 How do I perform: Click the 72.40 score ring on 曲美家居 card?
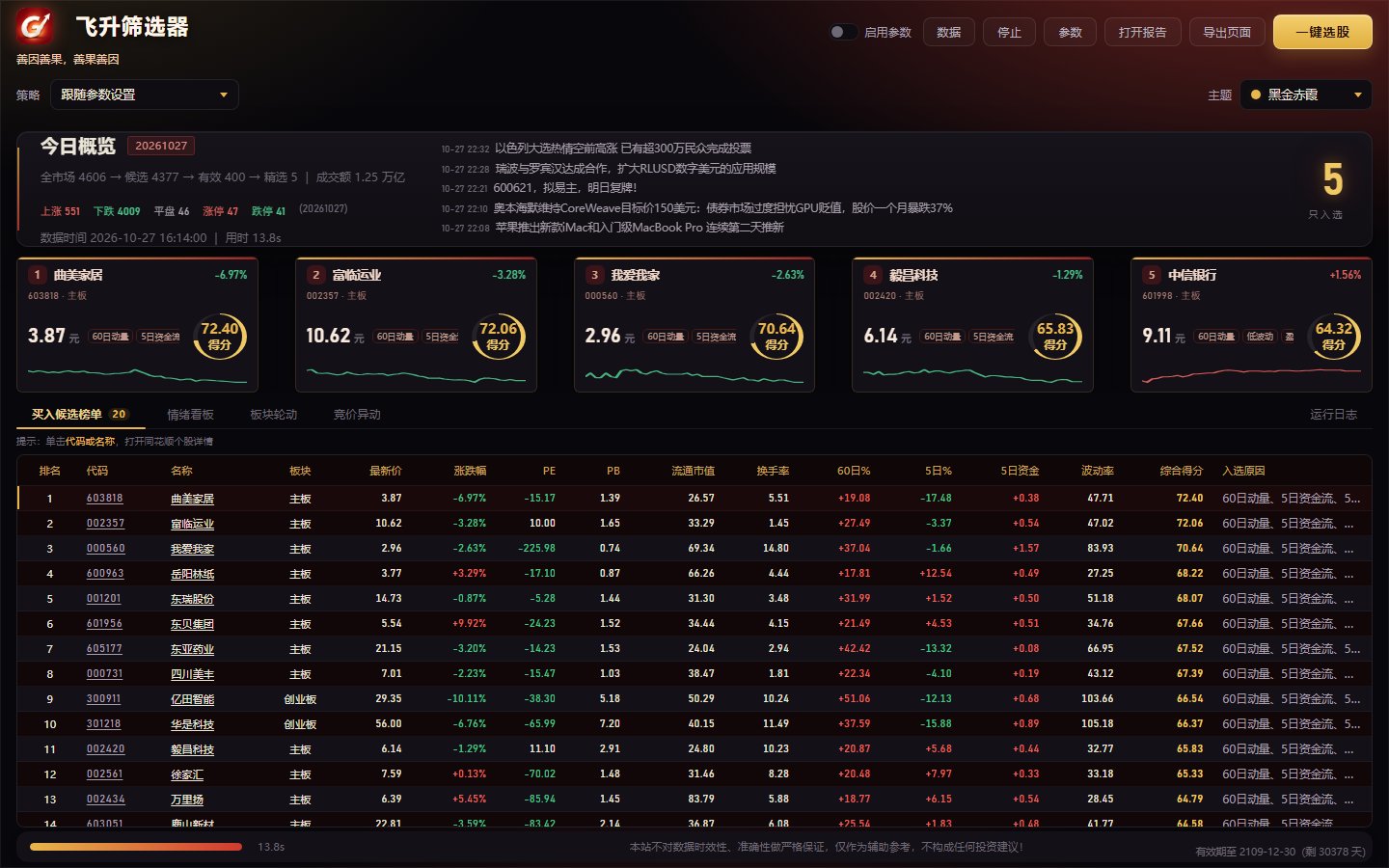tap(220, 337)
